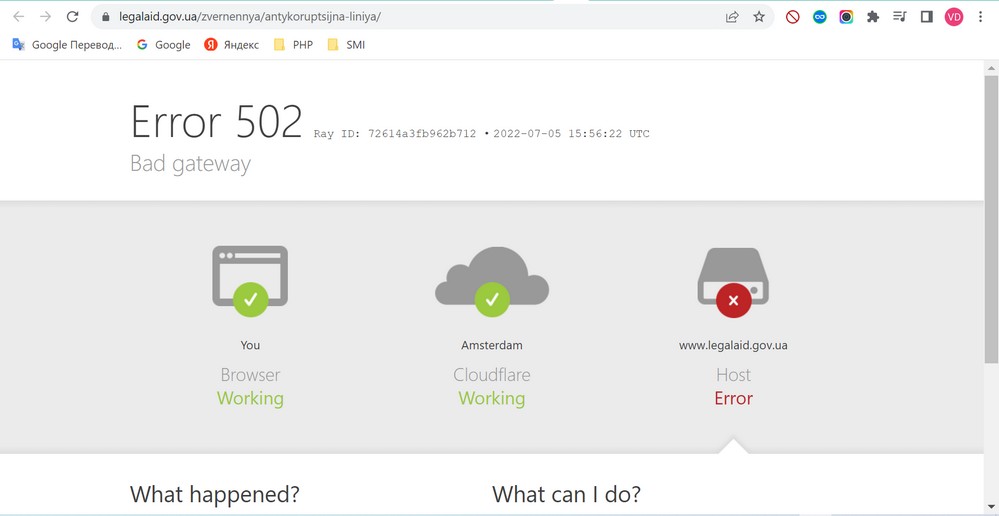Click the scrollbar up arrow

pos(991,68)
